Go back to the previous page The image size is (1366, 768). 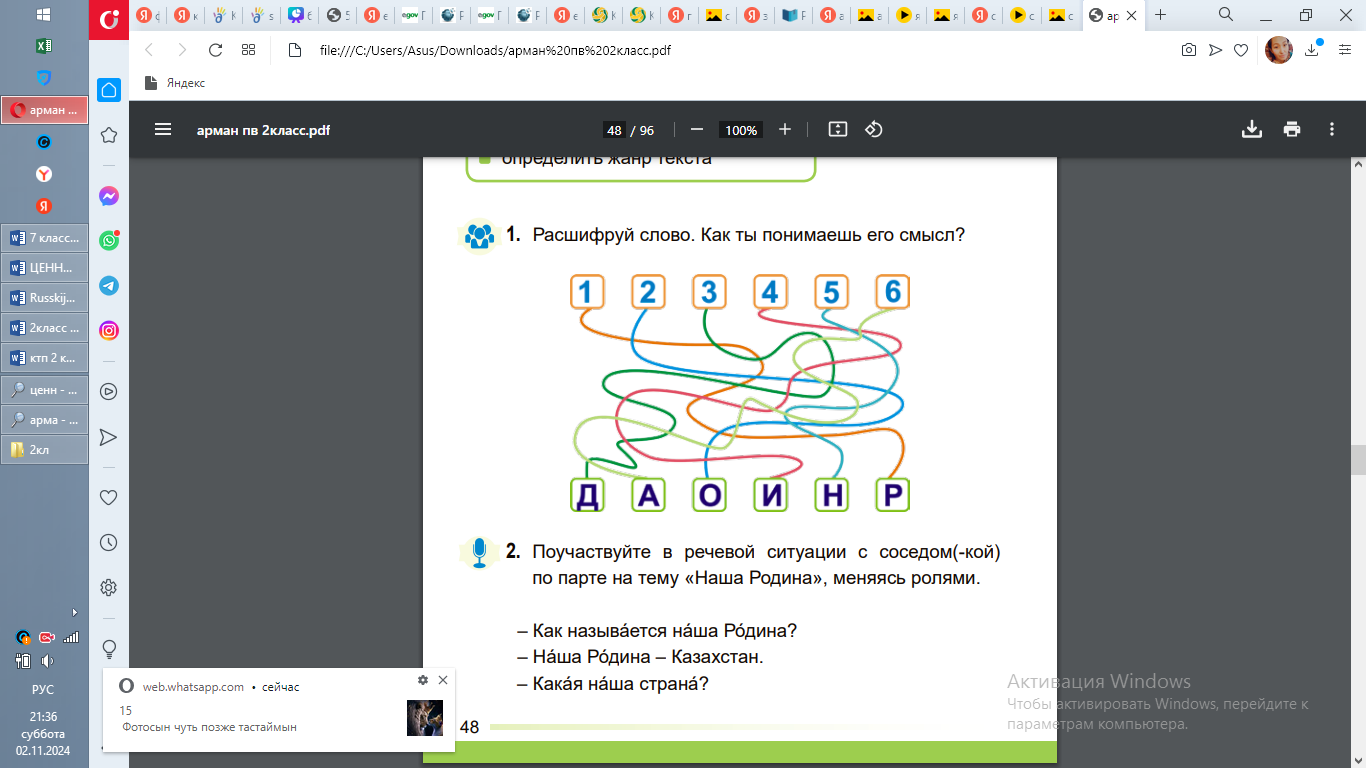coord(149,50)
